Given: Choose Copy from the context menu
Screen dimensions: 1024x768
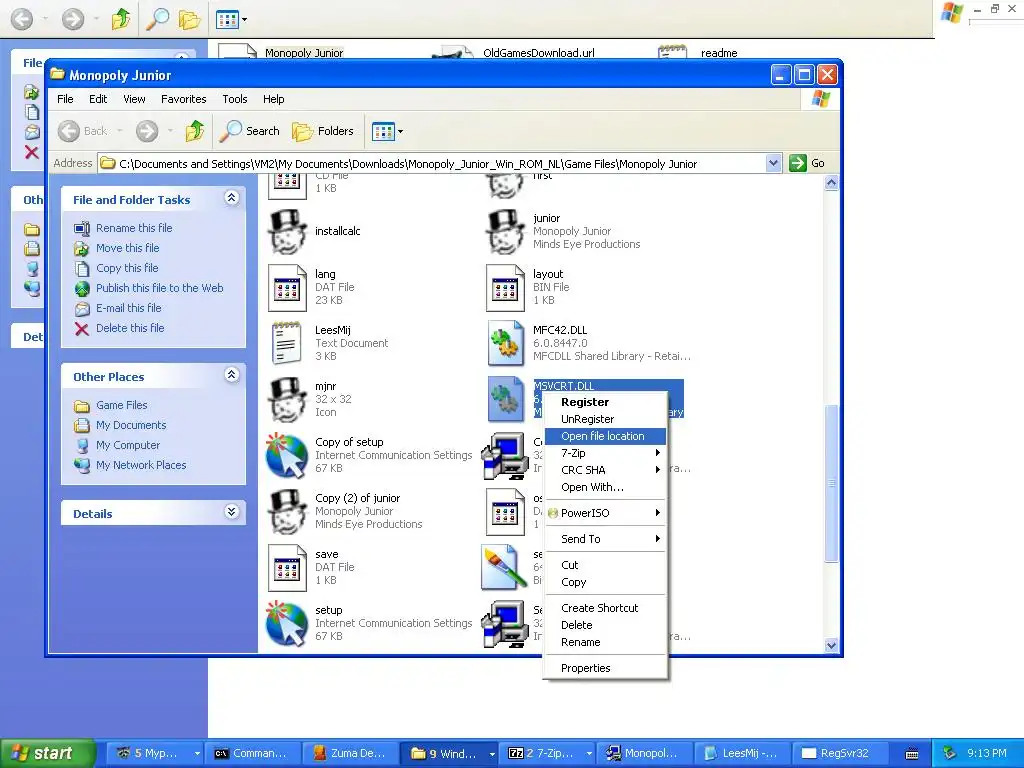Looking at the screenshot, I should pos(605,583).
